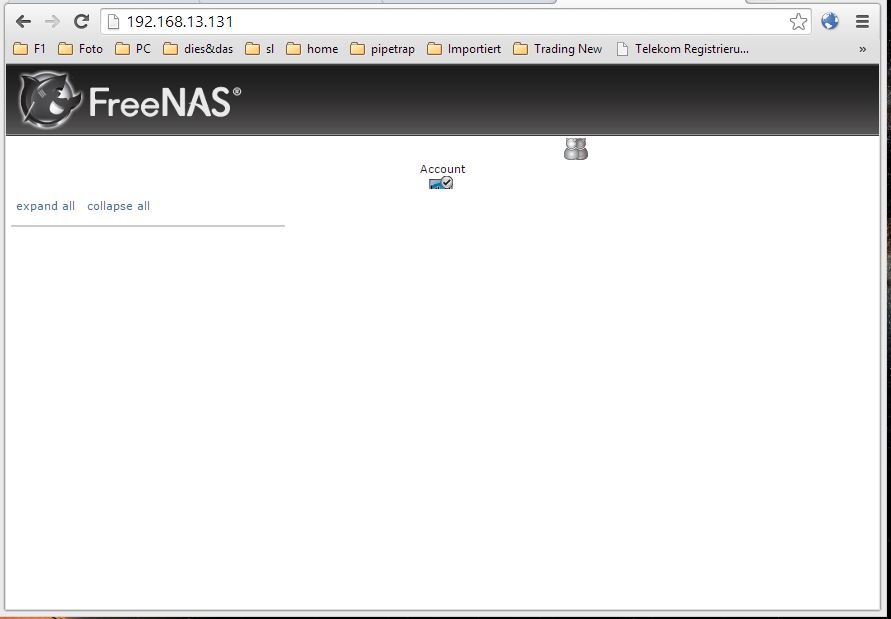Screen dimensions: 891x619
Task: Show more bookmarks via overflow chevron
Action: point(863,49)
